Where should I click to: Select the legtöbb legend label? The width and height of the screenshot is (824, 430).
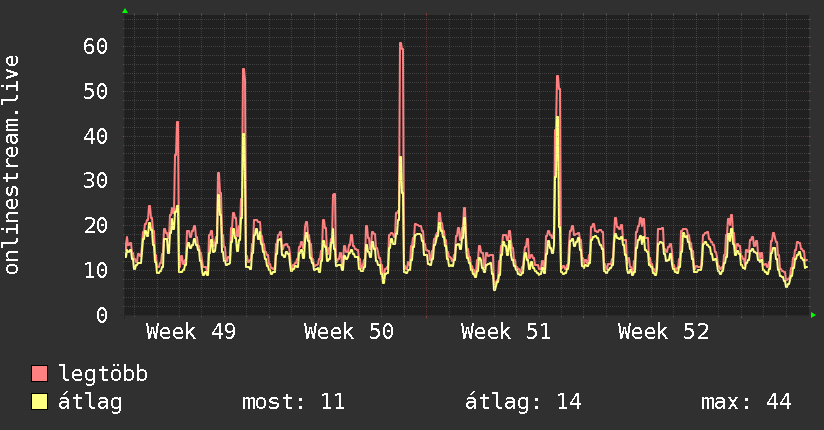pos(104,375)
